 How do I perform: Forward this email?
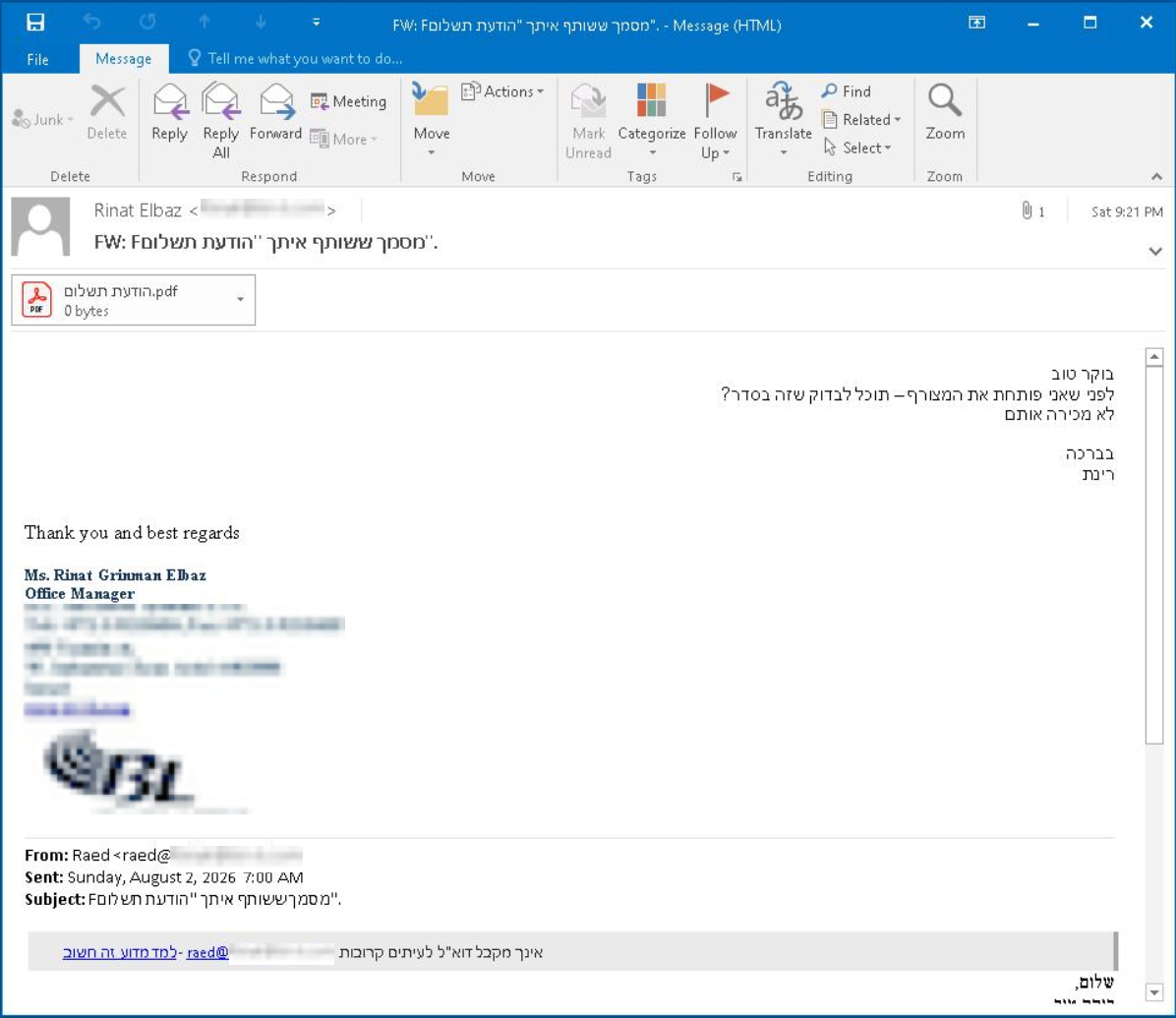(x=276, y=112)
